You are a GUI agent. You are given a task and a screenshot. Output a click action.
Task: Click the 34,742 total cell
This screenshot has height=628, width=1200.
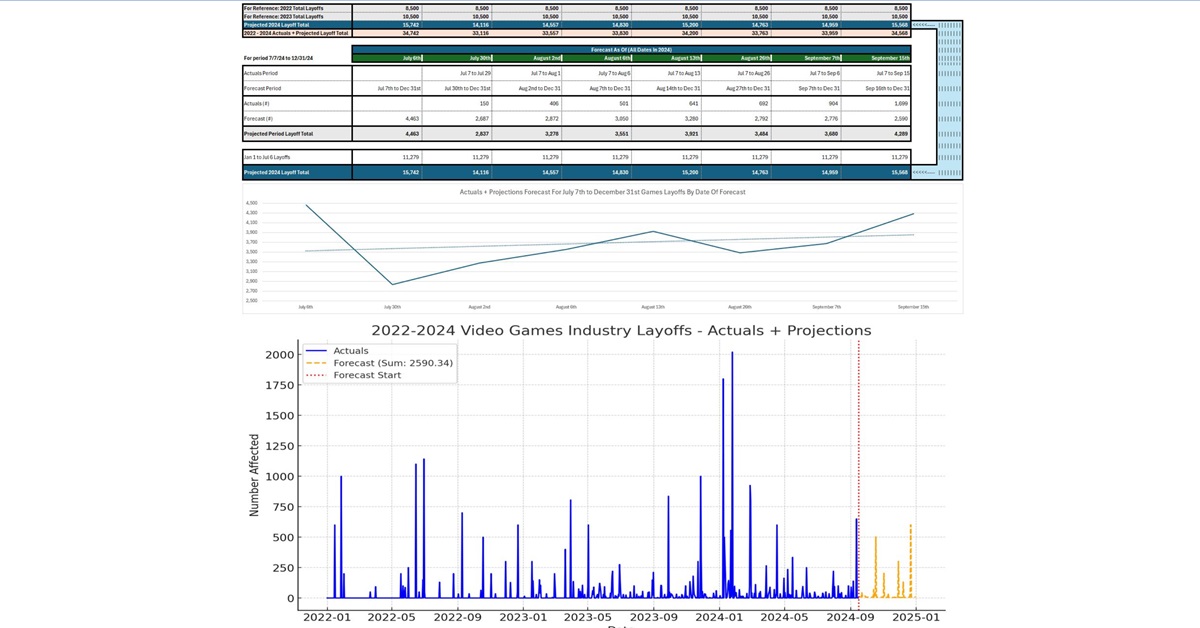pos(410,33)
